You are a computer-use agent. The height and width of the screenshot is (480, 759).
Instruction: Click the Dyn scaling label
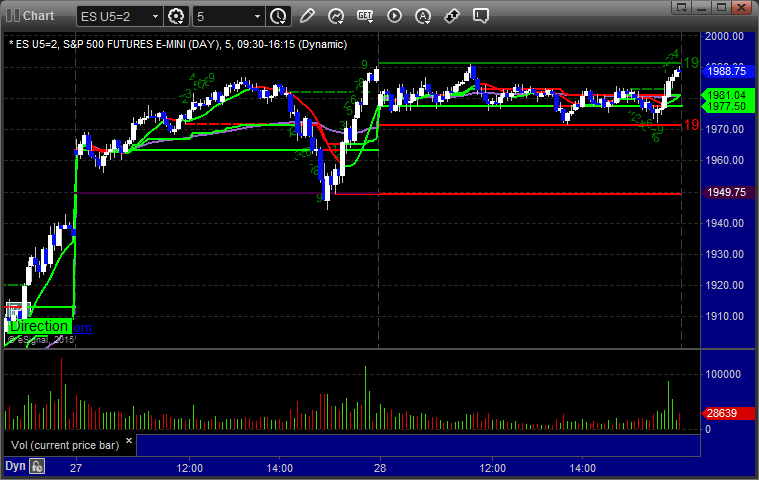[15, 466]
